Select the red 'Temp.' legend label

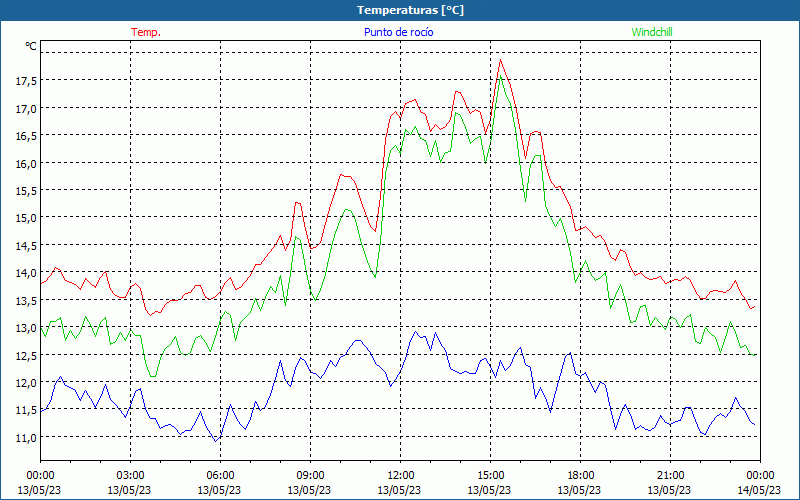point(146,32)
